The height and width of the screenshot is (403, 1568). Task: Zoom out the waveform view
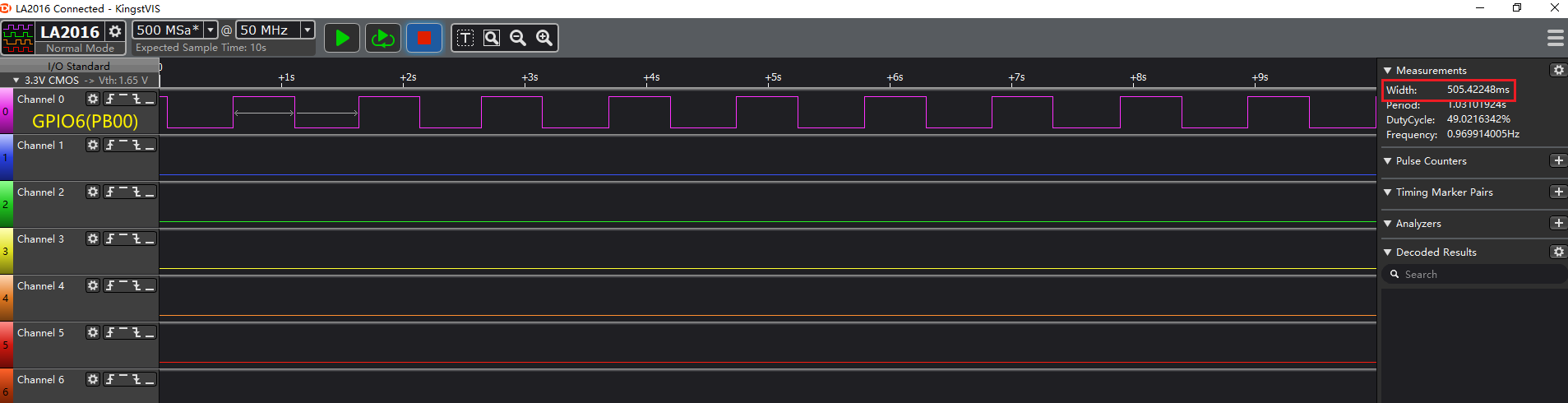pos(518,38)
